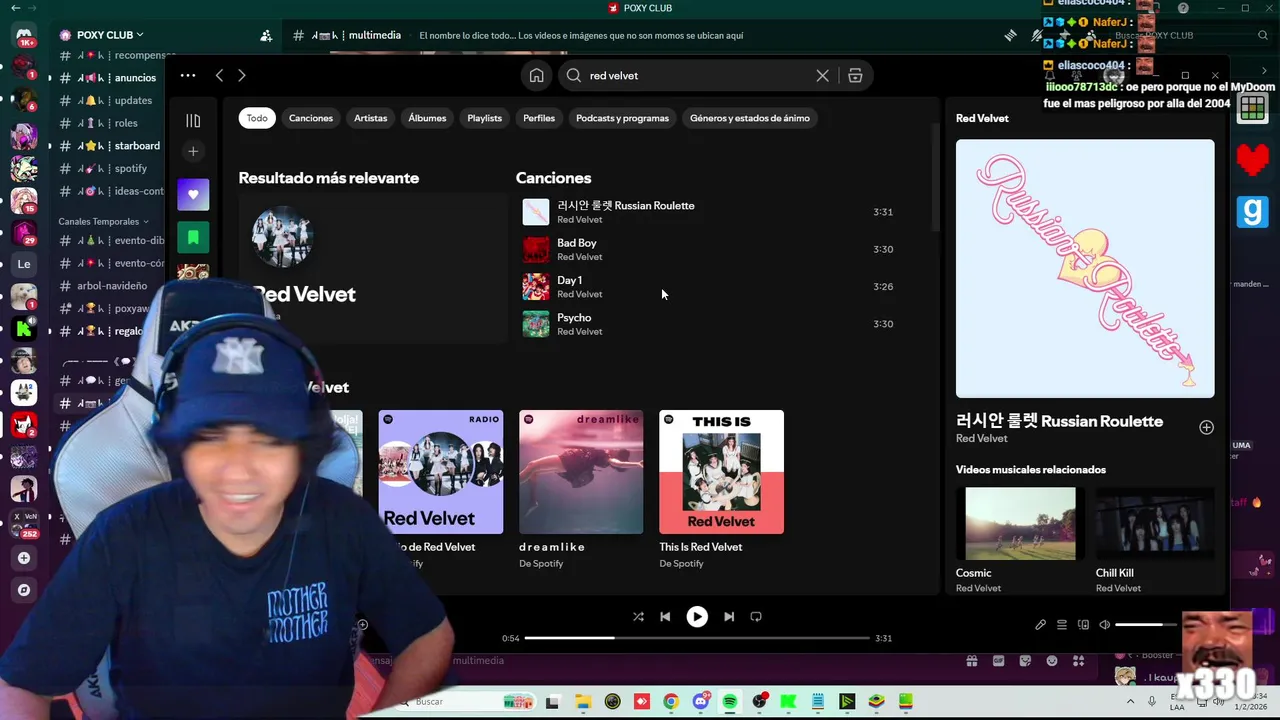The width and height of the screenshot is (1280, 720).
Task: Play the song 'Psycho'
Action: [707, 324]
